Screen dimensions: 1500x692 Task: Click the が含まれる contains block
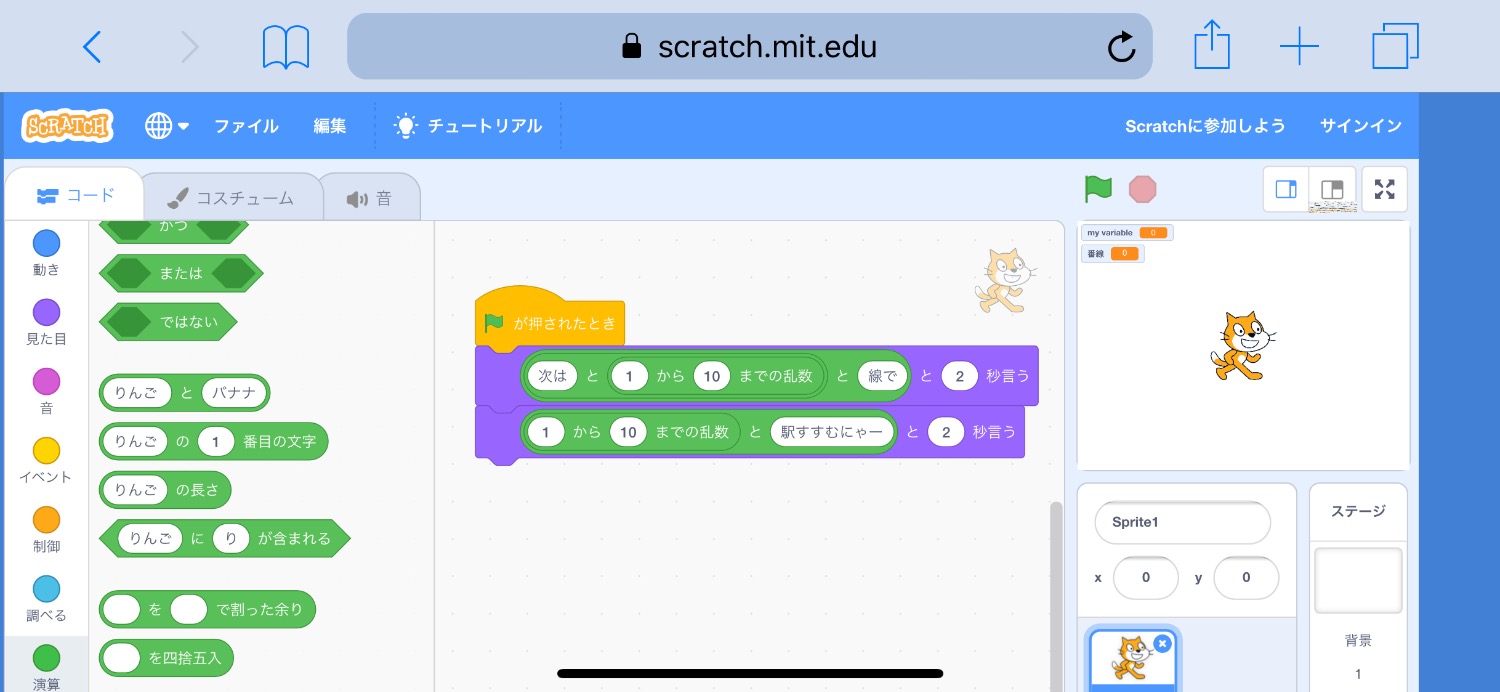[x=225, y=538]
